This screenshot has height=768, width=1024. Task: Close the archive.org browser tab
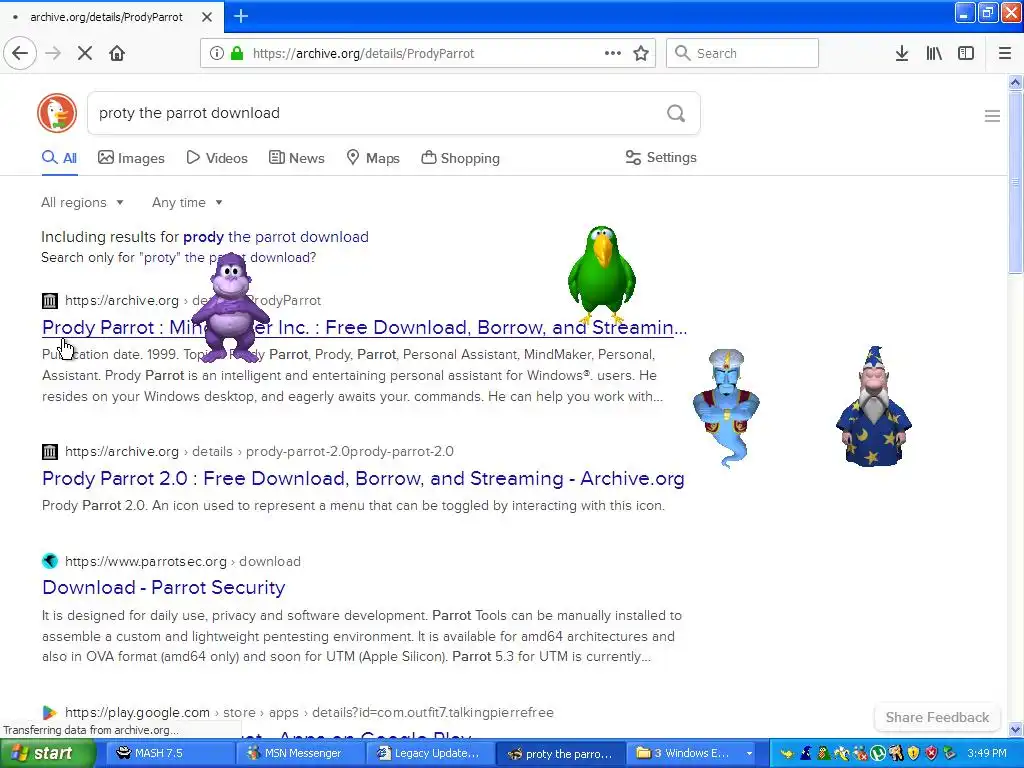(x=207, y=16)
